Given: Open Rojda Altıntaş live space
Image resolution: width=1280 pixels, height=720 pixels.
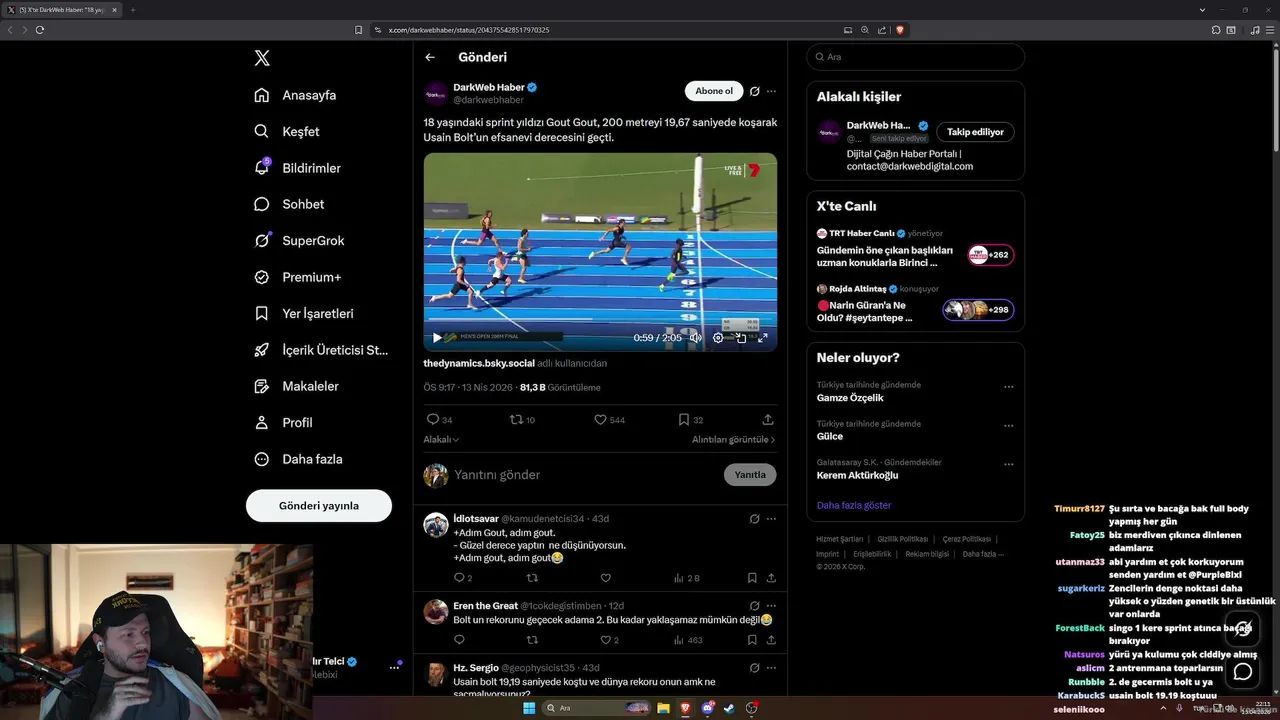Looking at the screenshot, I should pyautogui.click(x=915, y=304).
